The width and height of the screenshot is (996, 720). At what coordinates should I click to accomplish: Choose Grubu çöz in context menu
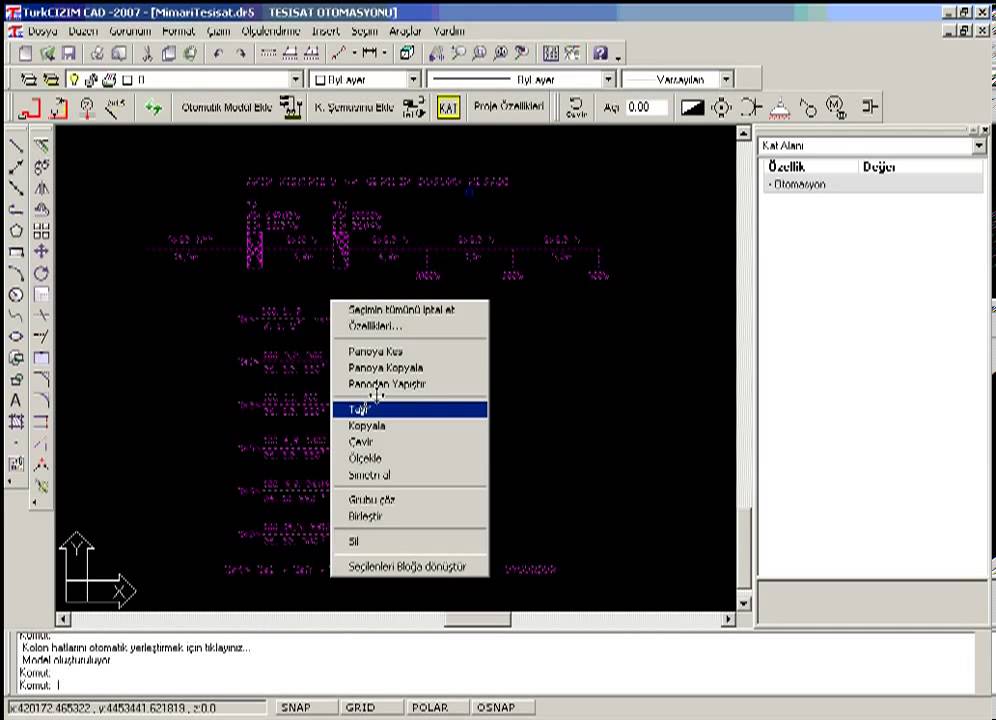pos(410,499)
